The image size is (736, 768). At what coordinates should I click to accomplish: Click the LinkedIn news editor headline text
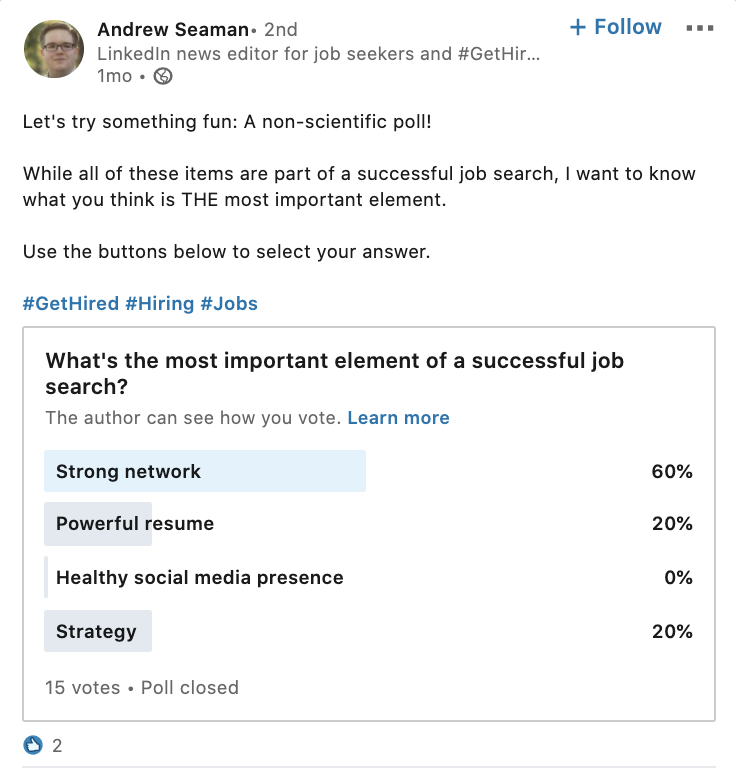[318, 53]
